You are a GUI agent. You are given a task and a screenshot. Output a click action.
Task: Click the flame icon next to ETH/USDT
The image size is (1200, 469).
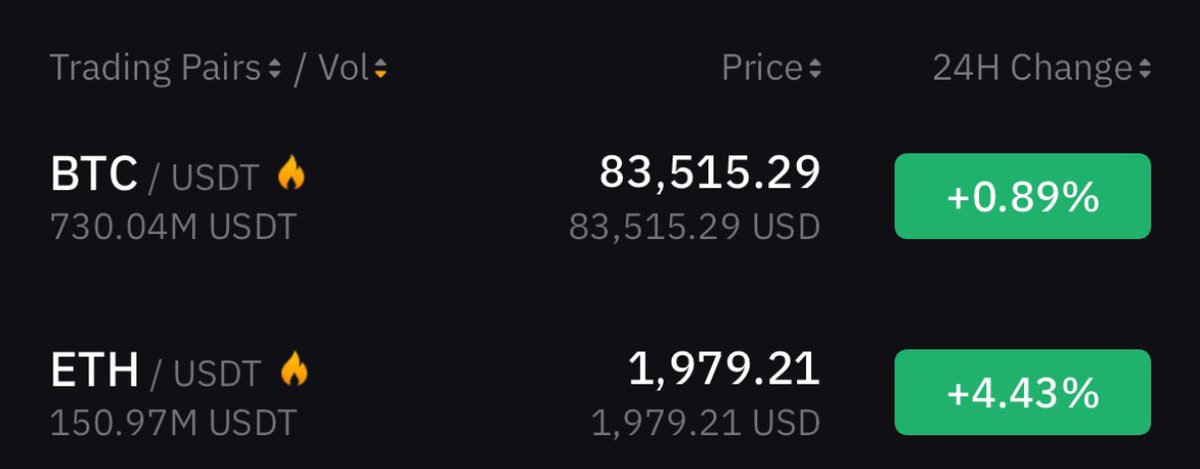[294, 370]
